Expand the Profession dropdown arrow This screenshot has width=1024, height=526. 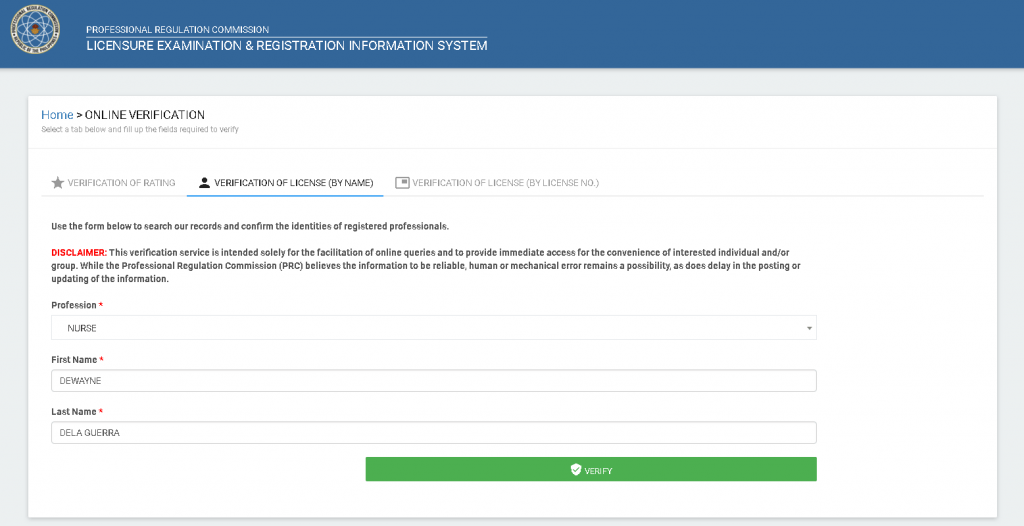(809, 328)
